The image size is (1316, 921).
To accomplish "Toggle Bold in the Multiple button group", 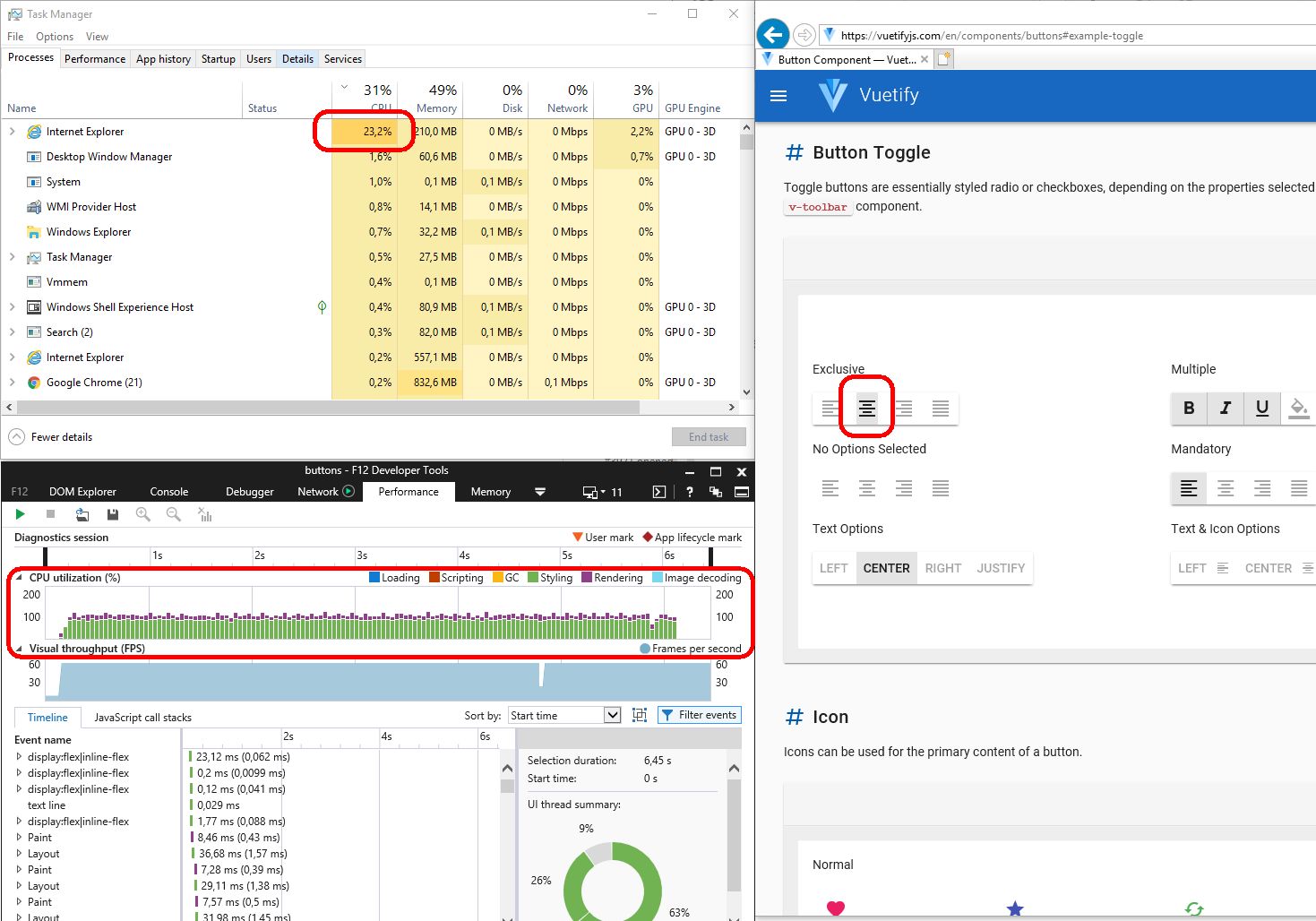I will coord(1188,409).
